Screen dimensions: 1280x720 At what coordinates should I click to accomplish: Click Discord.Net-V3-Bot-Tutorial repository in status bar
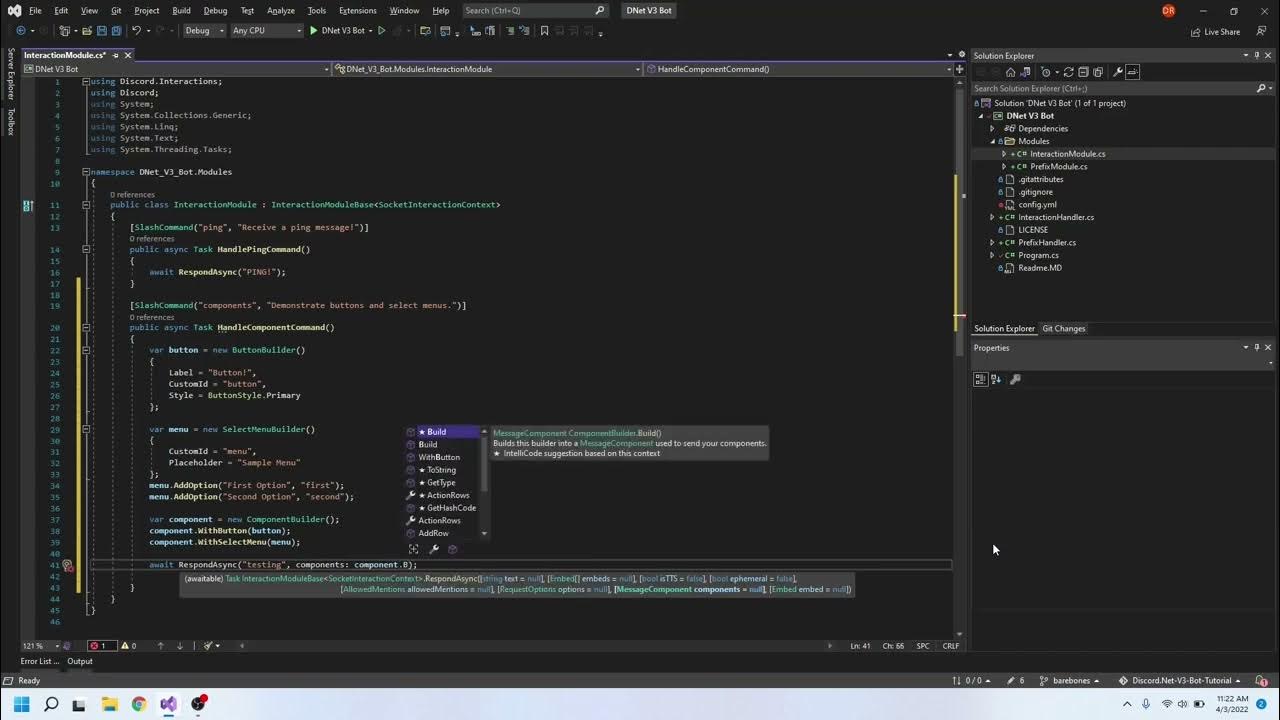[1181, 680]
